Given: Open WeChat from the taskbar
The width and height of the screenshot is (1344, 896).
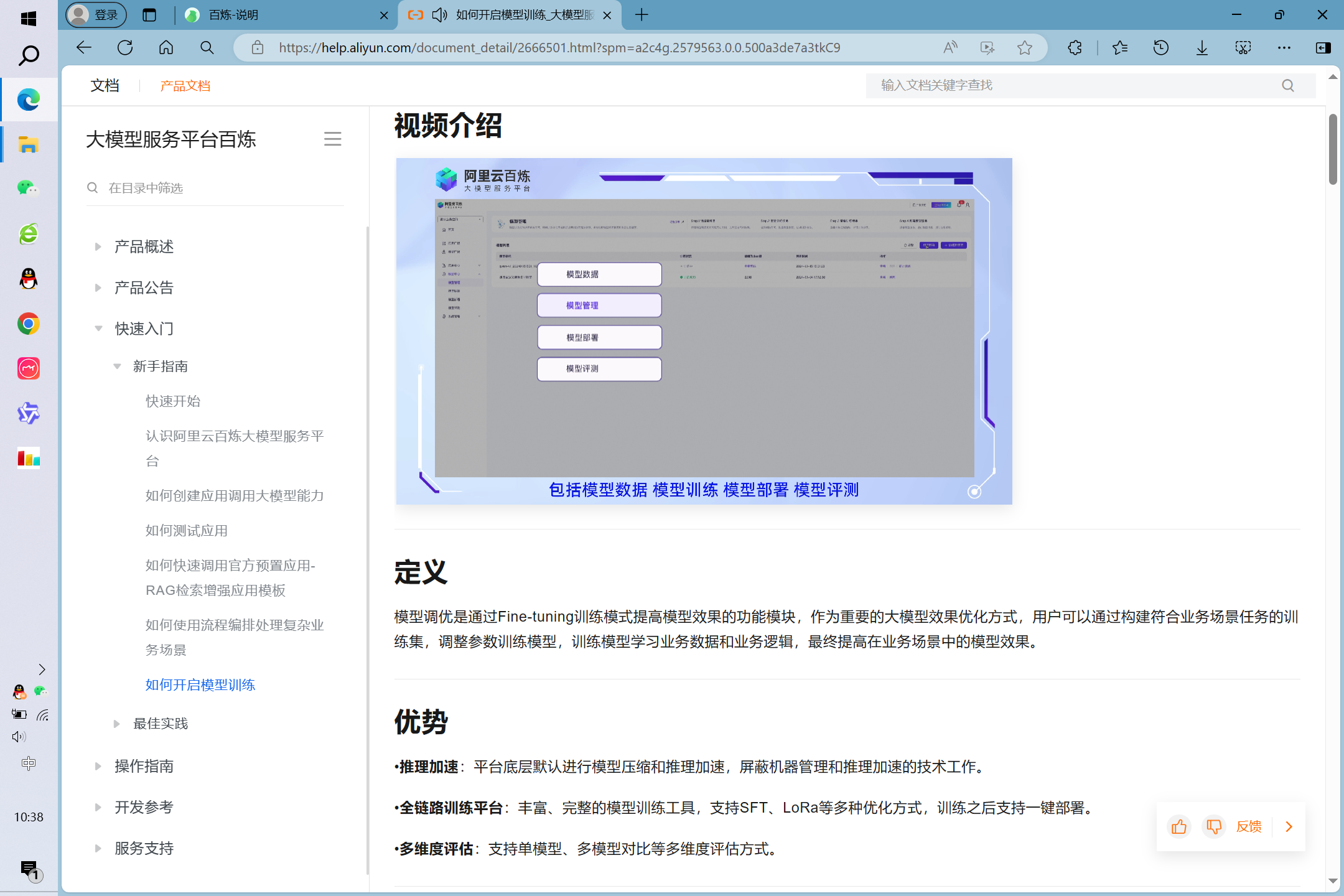Looking at the screenshot, I should click(29, 188).
